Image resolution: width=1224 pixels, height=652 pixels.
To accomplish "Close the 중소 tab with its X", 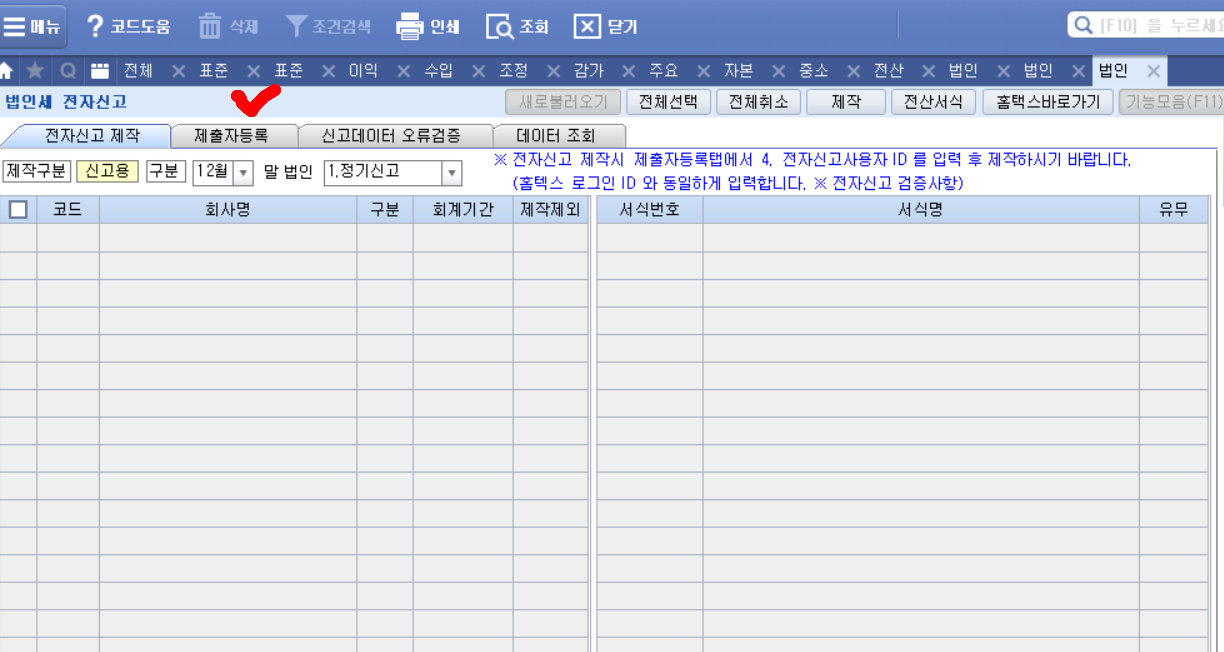I will click(x=853, y=71).
